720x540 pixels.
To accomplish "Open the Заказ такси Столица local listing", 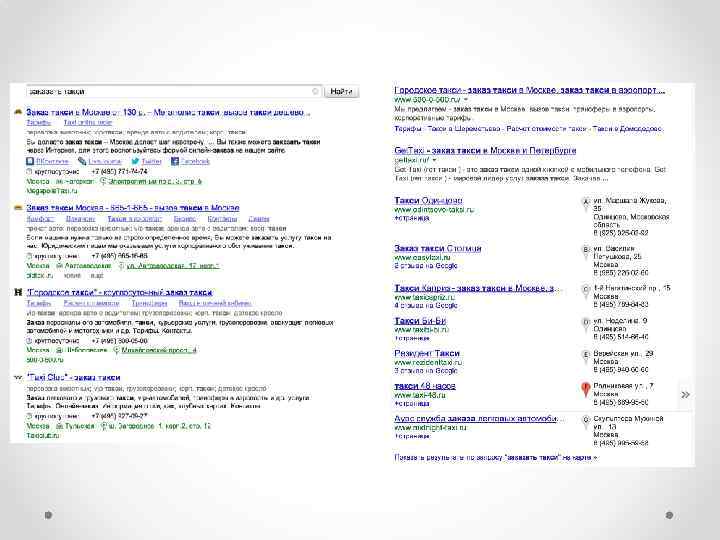I will click(x=438, y=248).
